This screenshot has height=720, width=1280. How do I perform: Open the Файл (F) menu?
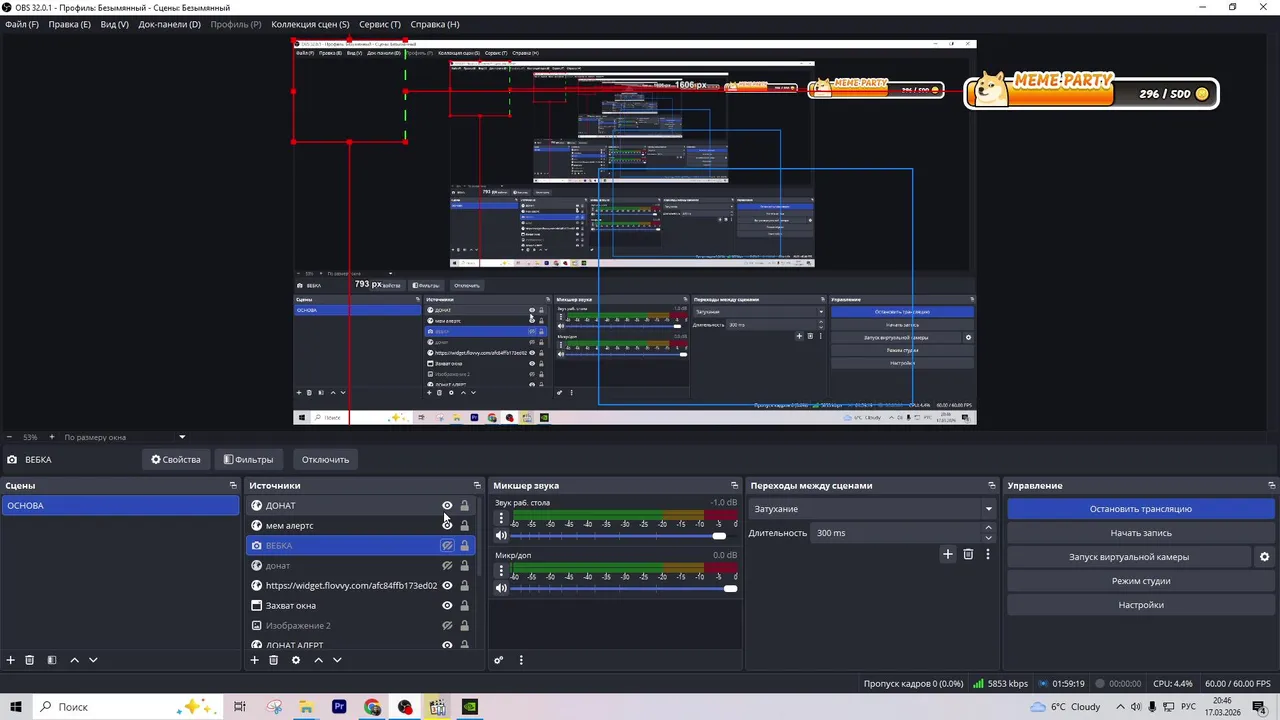click(x=22, y=24)
